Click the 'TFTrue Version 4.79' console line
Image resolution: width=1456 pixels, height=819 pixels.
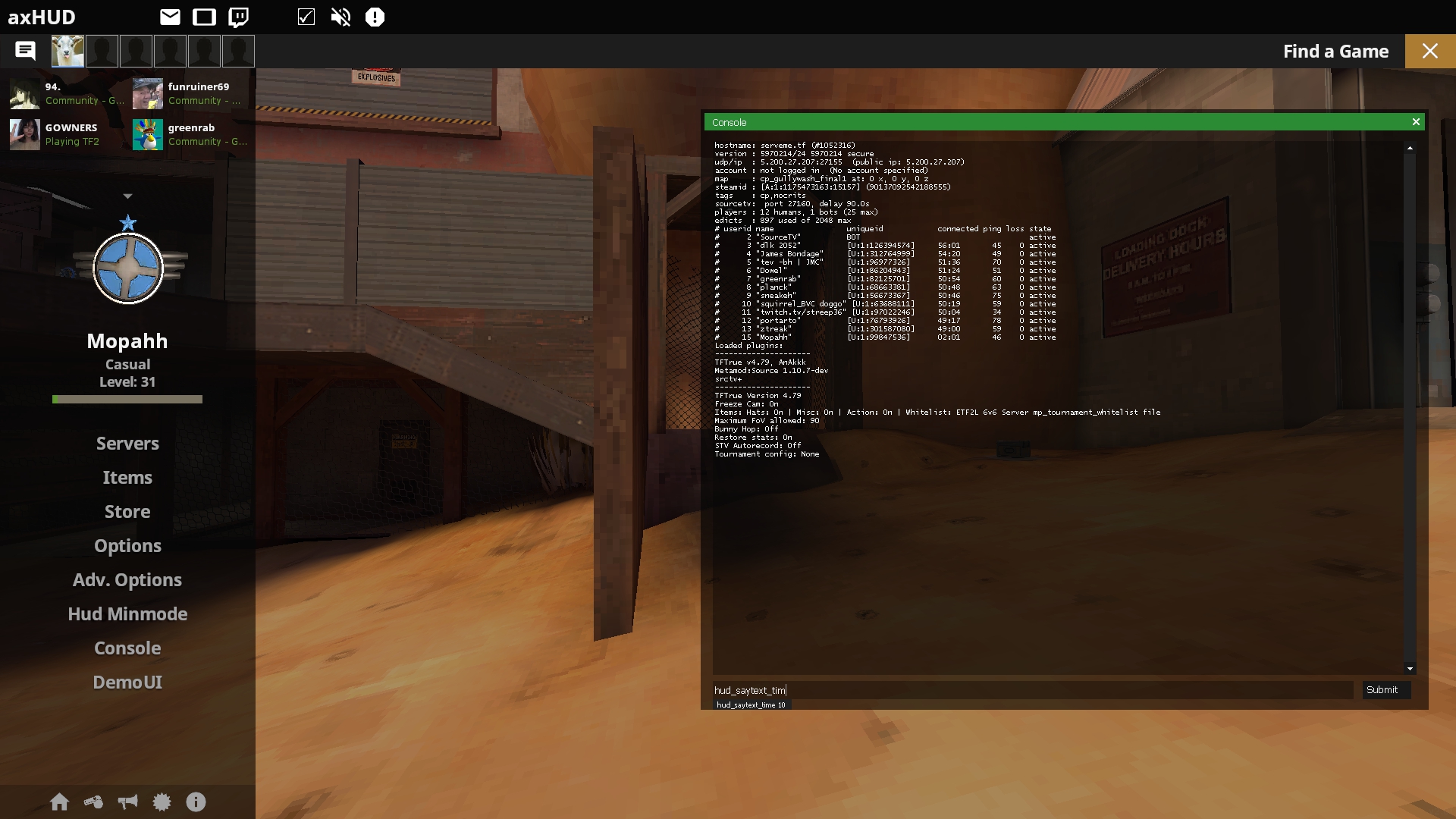758,396
